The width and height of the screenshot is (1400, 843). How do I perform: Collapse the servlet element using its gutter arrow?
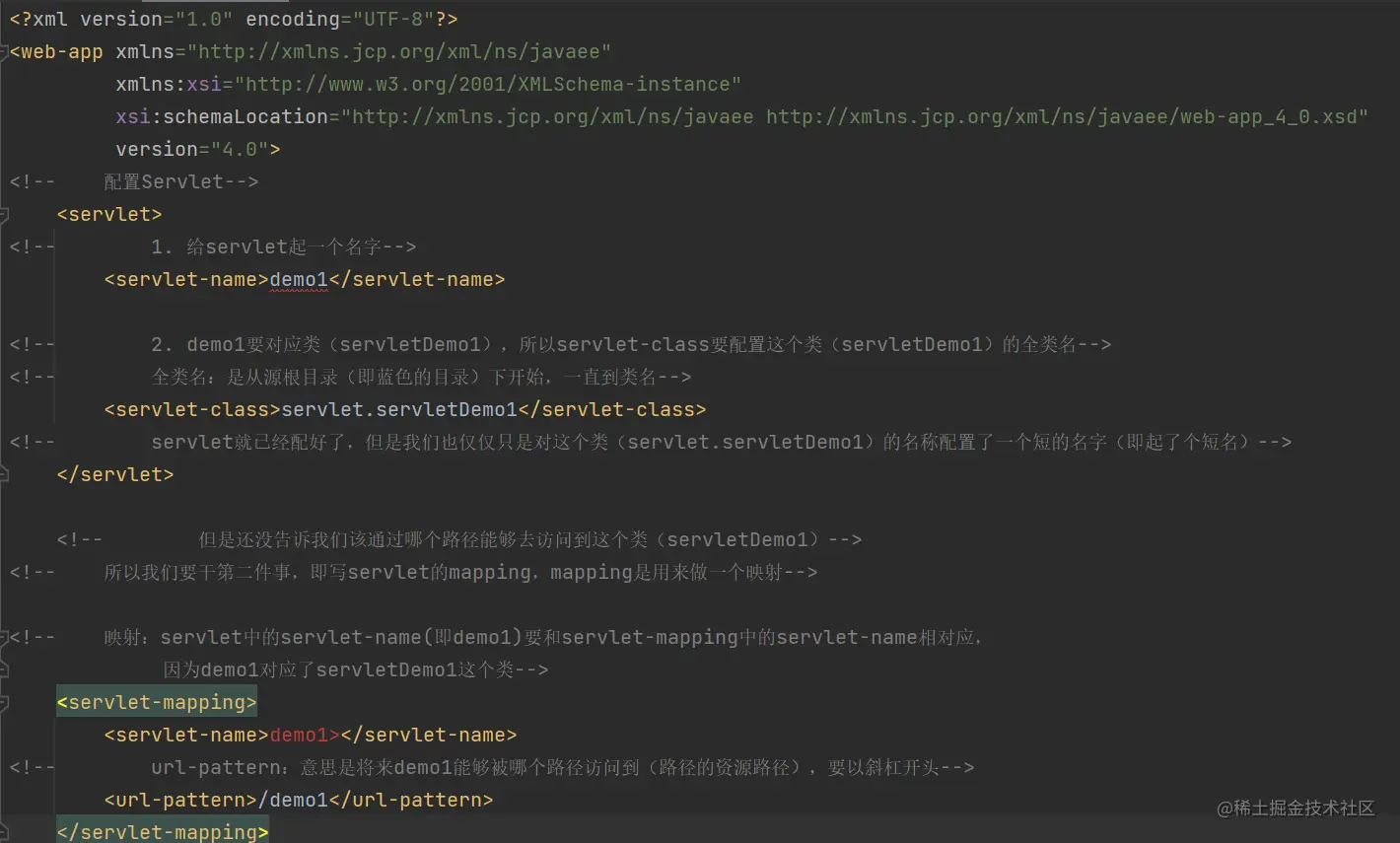pyautogui.click(x=6, y=214)
